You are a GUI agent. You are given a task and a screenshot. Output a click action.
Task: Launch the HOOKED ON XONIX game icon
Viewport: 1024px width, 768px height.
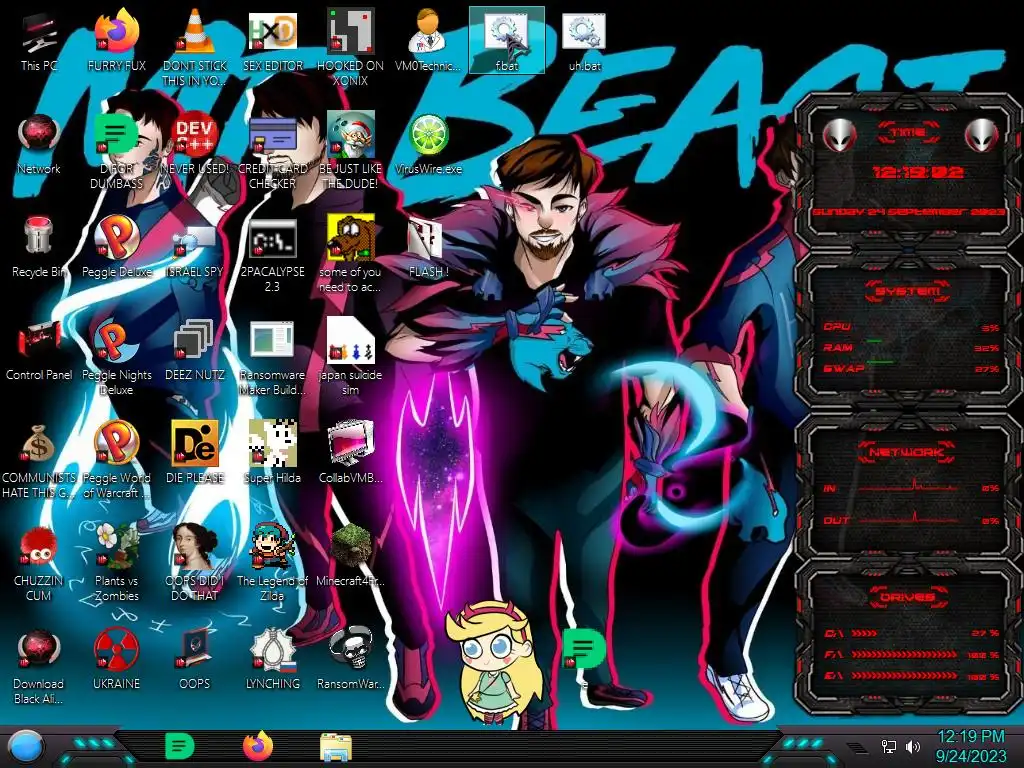pyautogui.click(x=350, y=47)
